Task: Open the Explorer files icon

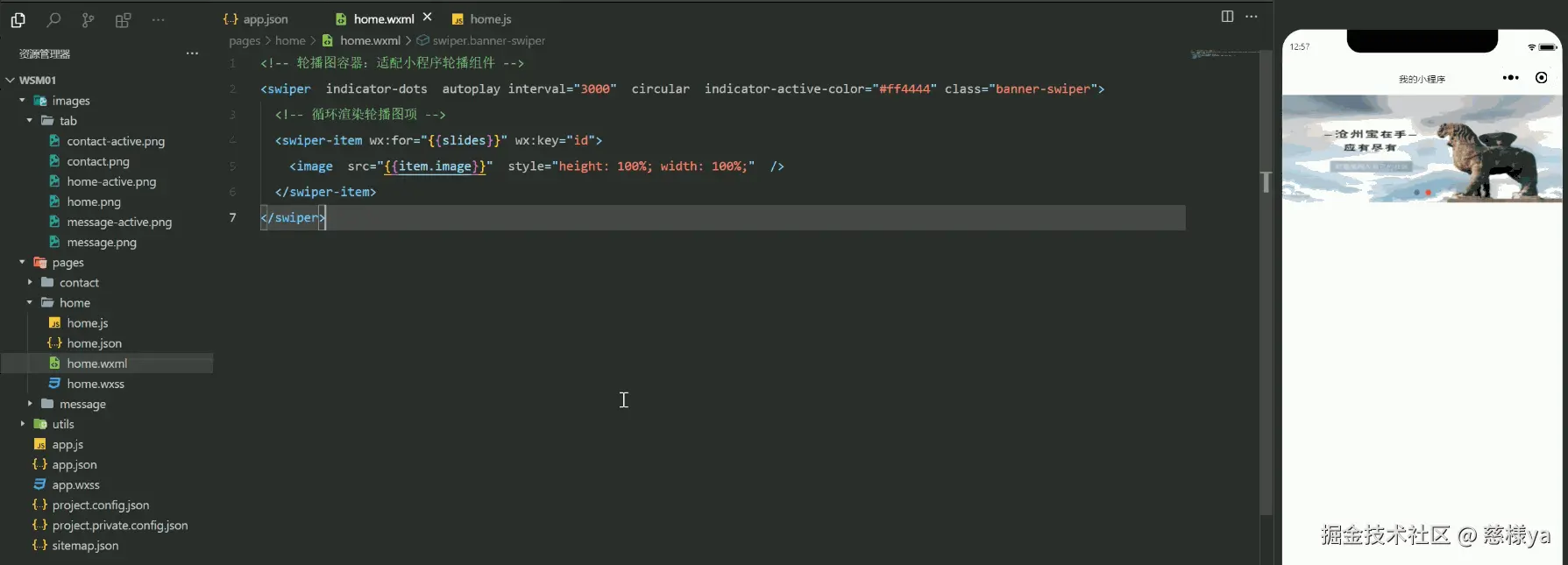Action: pos(18,19)
